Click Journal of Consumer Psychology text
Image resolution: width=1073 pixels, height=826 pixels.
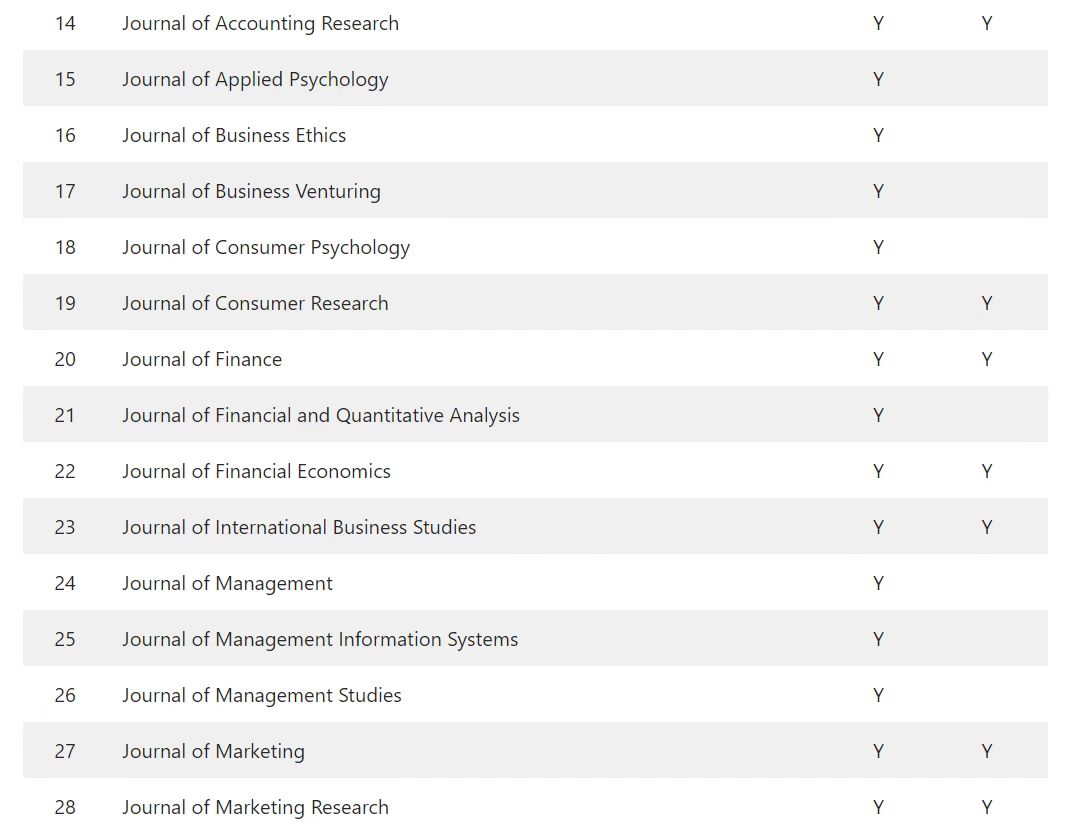(x=266, y=247)
